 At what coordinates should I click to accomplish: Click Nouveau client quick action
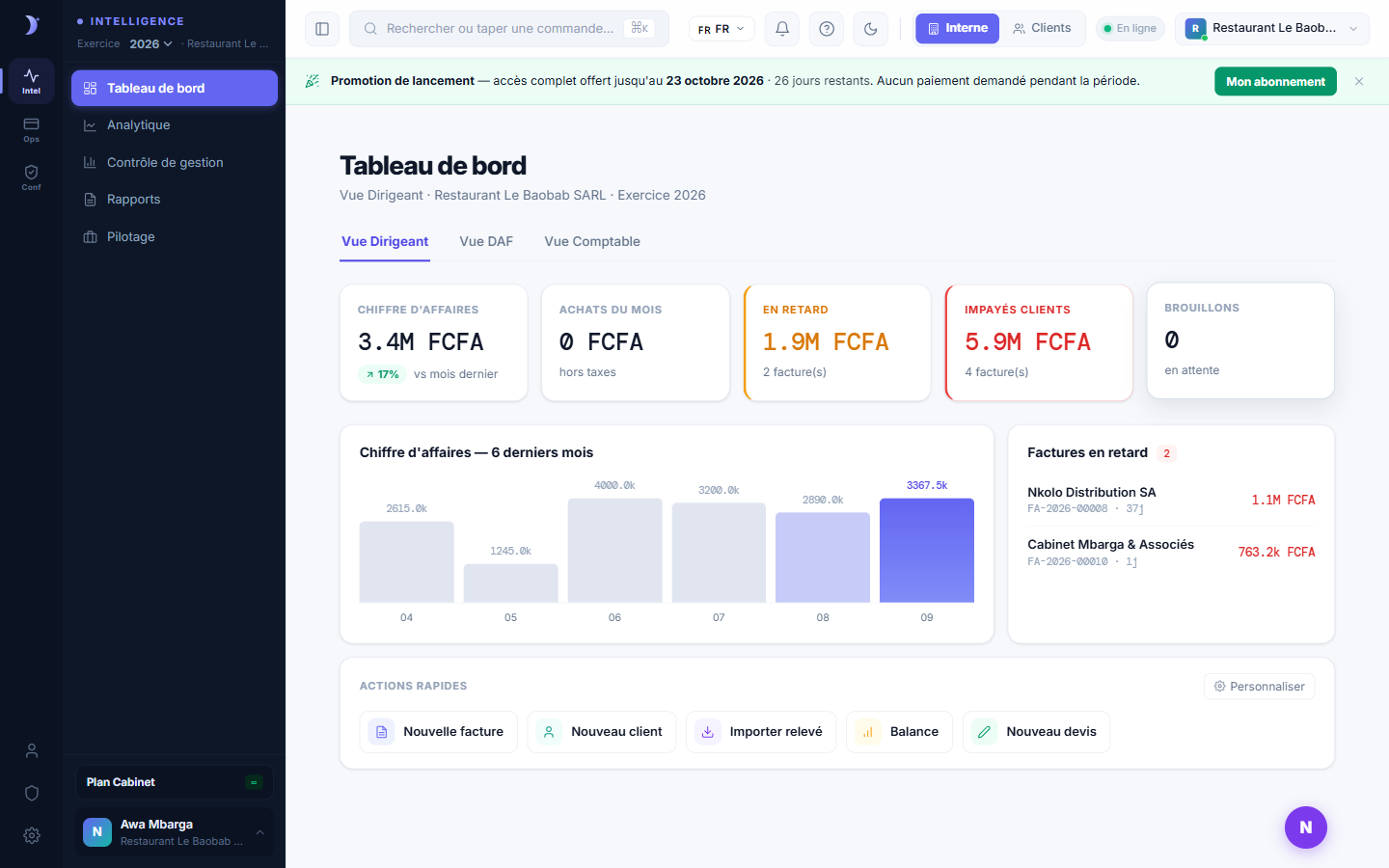pyautogui.click(x=602, y=732)
